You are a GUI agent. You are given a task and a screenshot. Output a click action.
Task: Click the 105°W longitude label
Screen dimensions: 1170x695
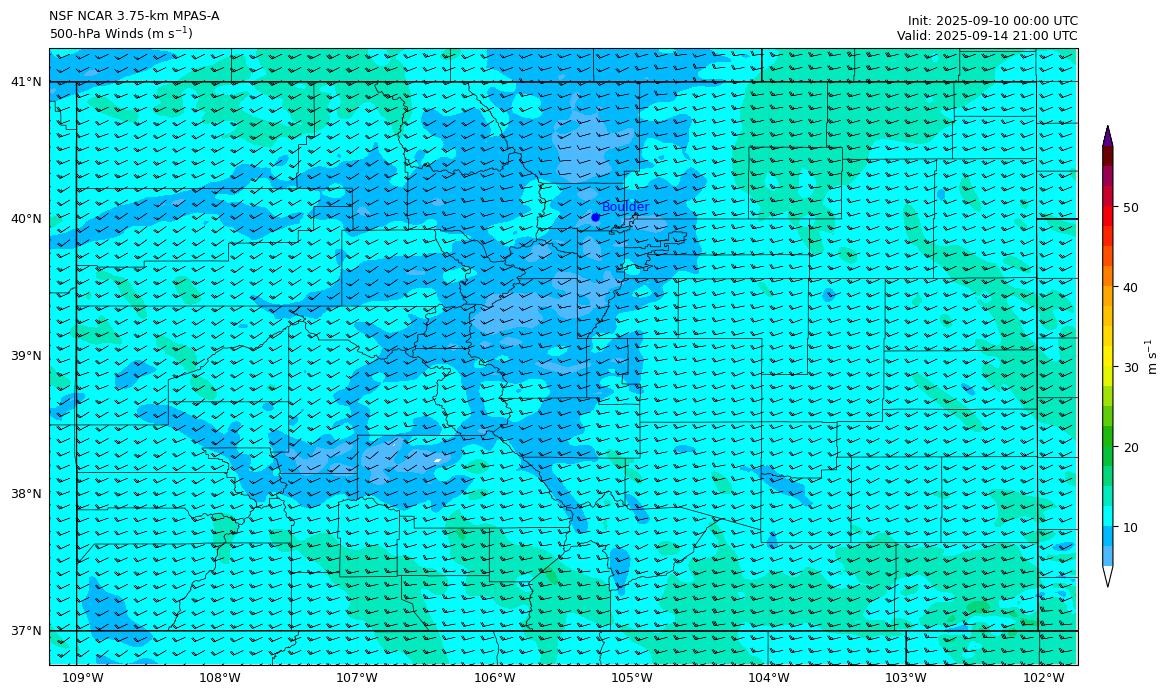pyautogui.click(x=632, y=679)
